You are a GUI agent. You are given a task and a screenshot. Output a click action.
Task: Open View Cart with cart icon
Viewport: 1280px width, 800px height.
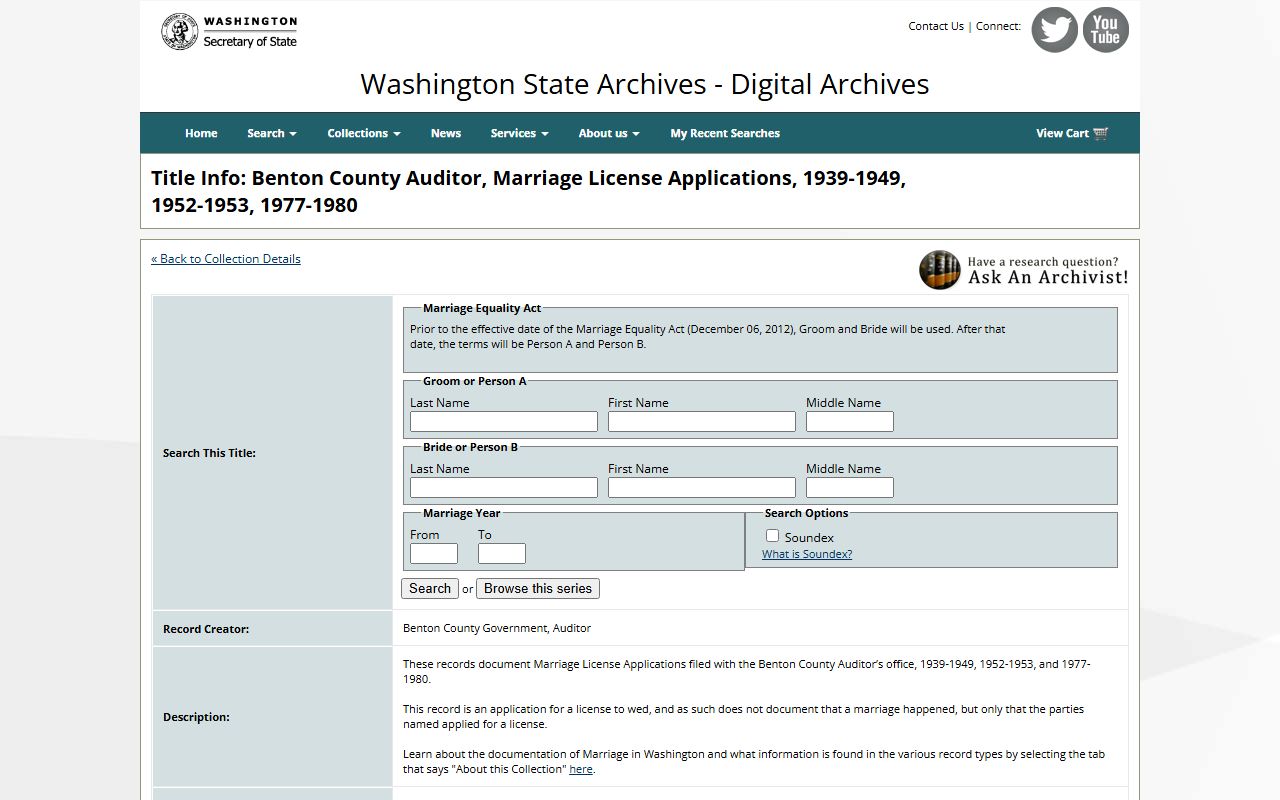1072,133
